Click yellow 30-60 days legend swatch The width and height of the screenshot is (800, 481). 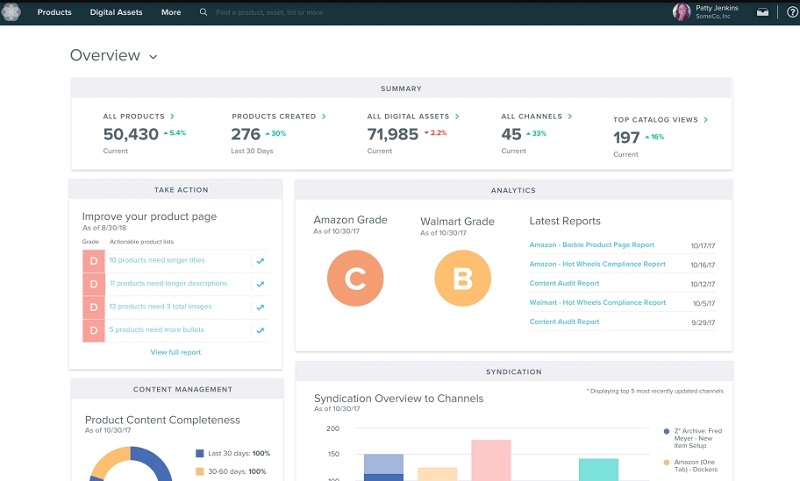click(x=199, y=472)
